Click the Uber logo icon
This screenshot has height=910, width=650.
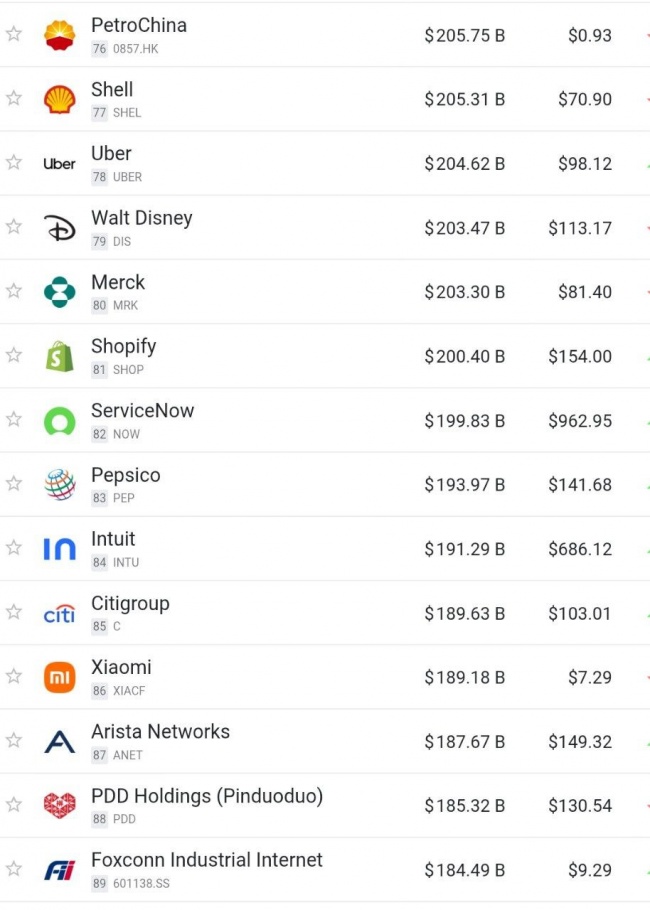(x=59, y=164)
